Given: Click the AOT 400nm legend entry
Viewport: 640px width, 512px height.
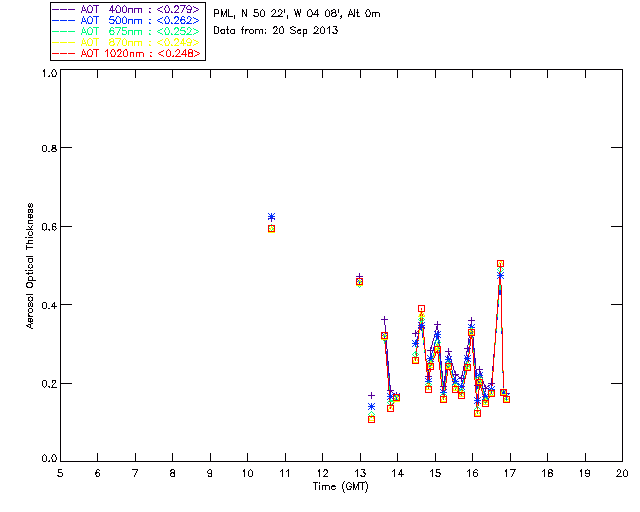Looking at the screenshot, I should click(x=127, y=9).
